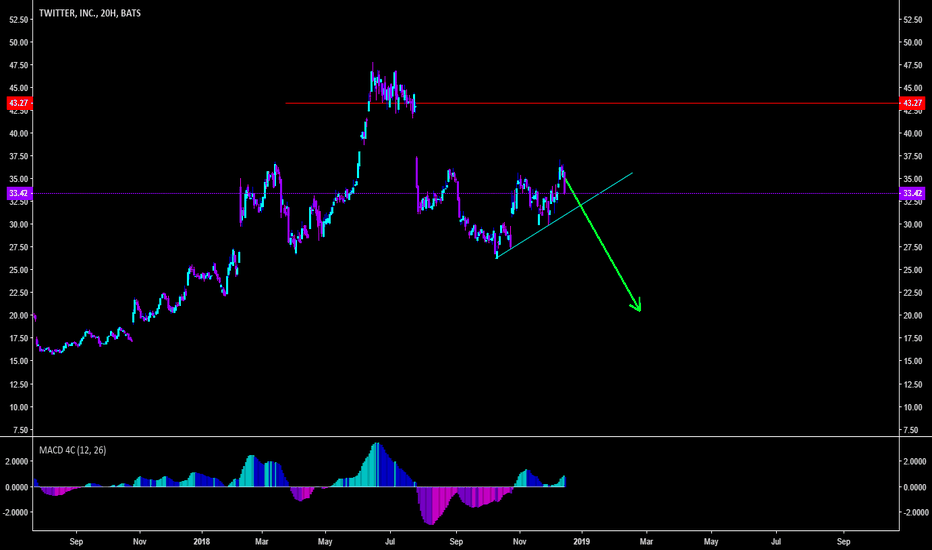Click the 2019 label on the time axis
The width and height of the screenshot is (932, 550).
click(581, 542)
